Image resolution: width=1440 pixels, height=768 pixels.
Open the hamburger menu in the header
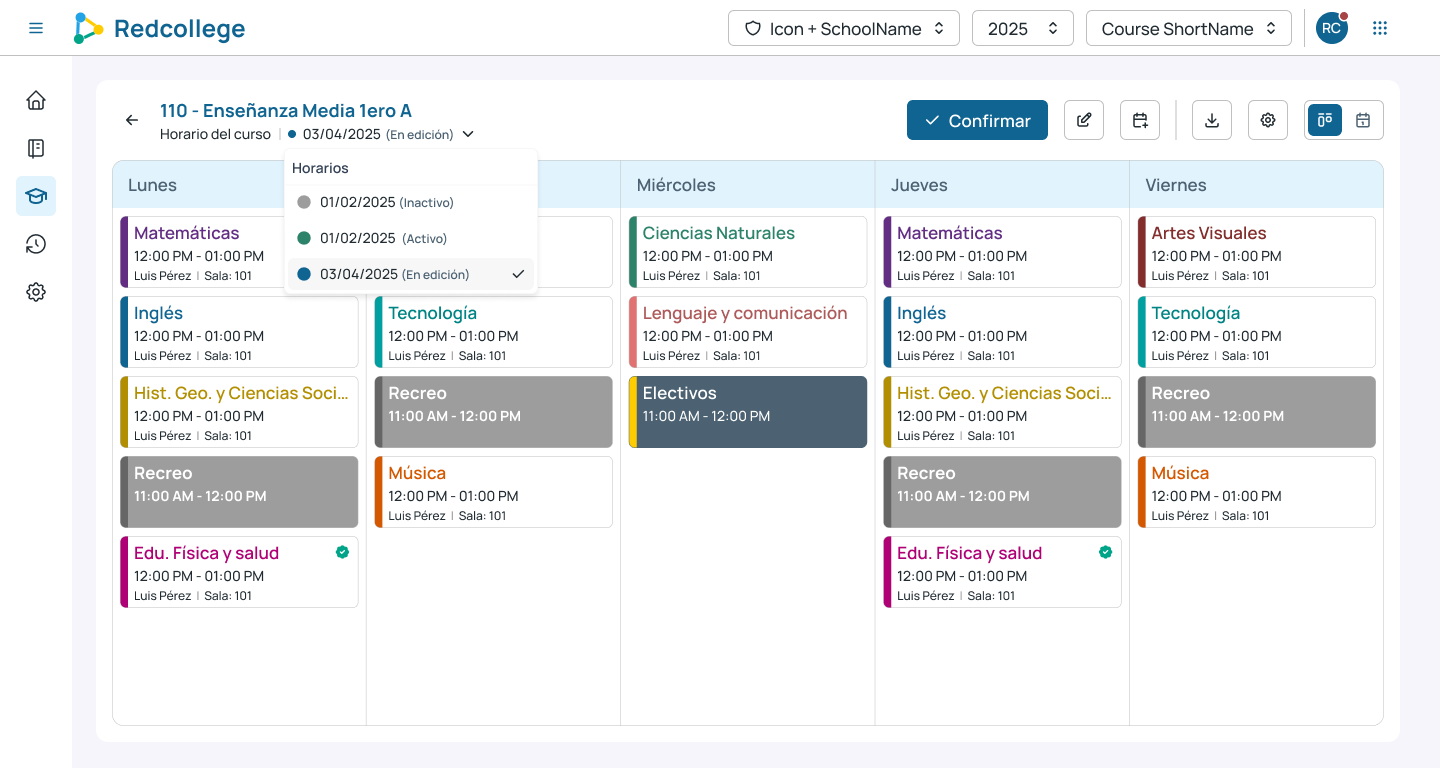pos(36,28)
